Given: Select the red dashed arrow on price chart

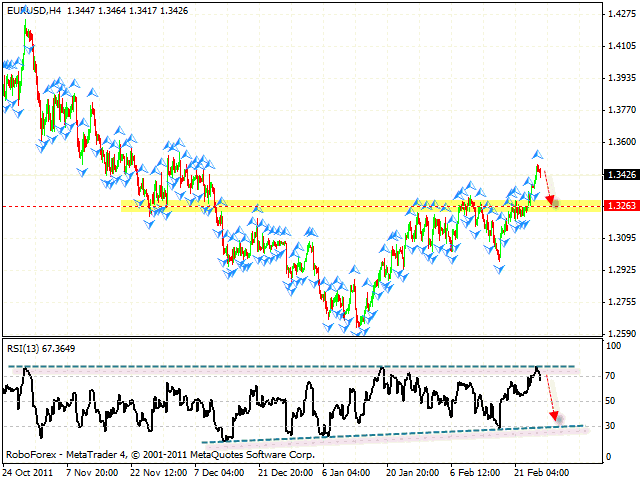Looking at the screenshot, I should [x=549, y=186].
